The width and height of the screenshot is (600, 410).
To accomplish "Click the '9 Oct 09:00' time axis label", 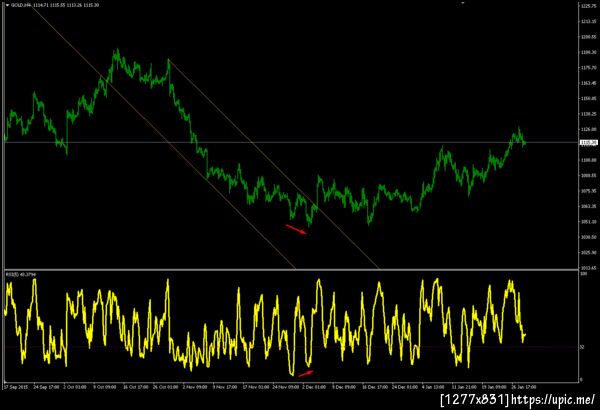I will click(104, 387).
